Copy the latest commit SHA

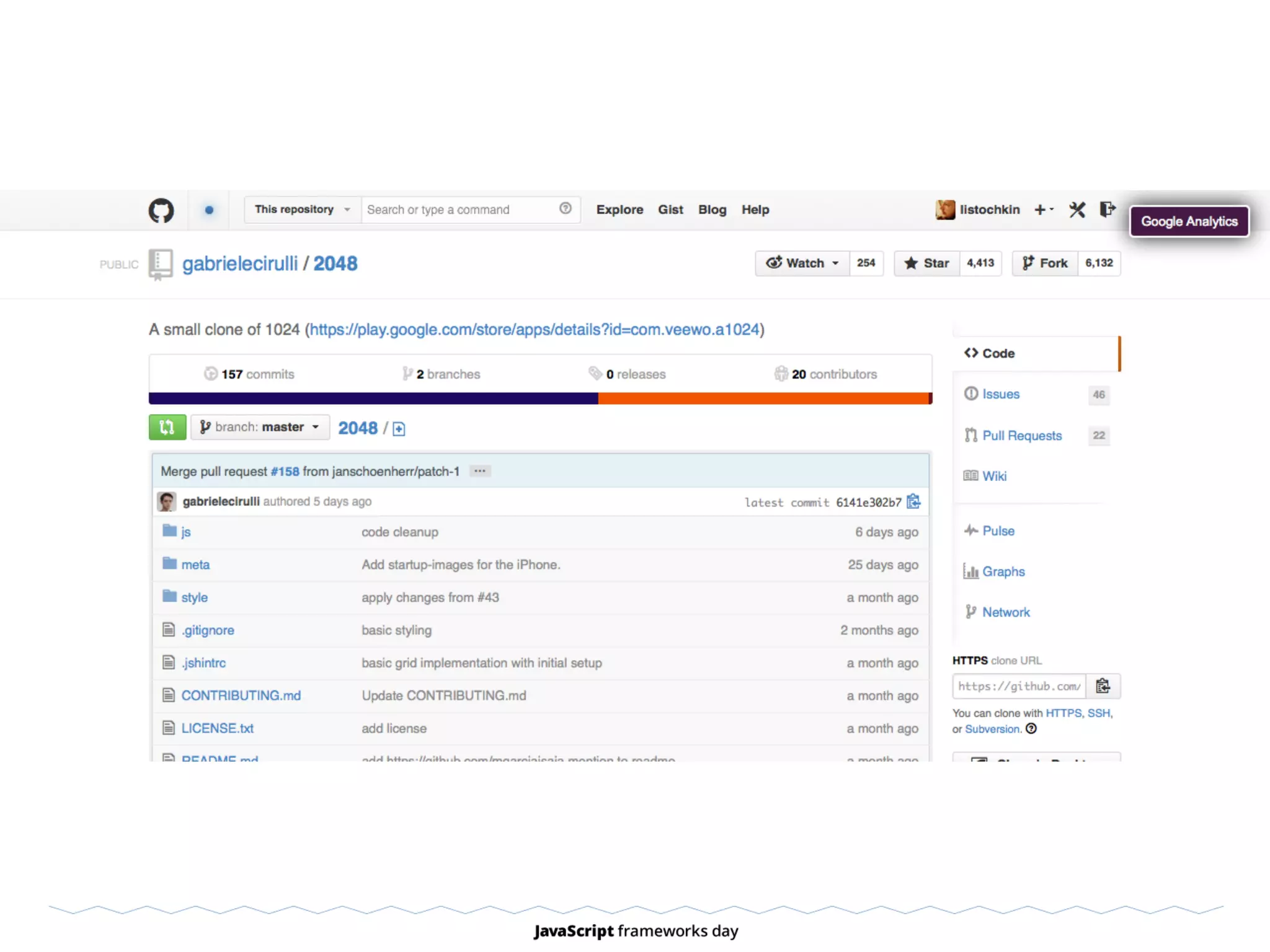pos(913,501)
